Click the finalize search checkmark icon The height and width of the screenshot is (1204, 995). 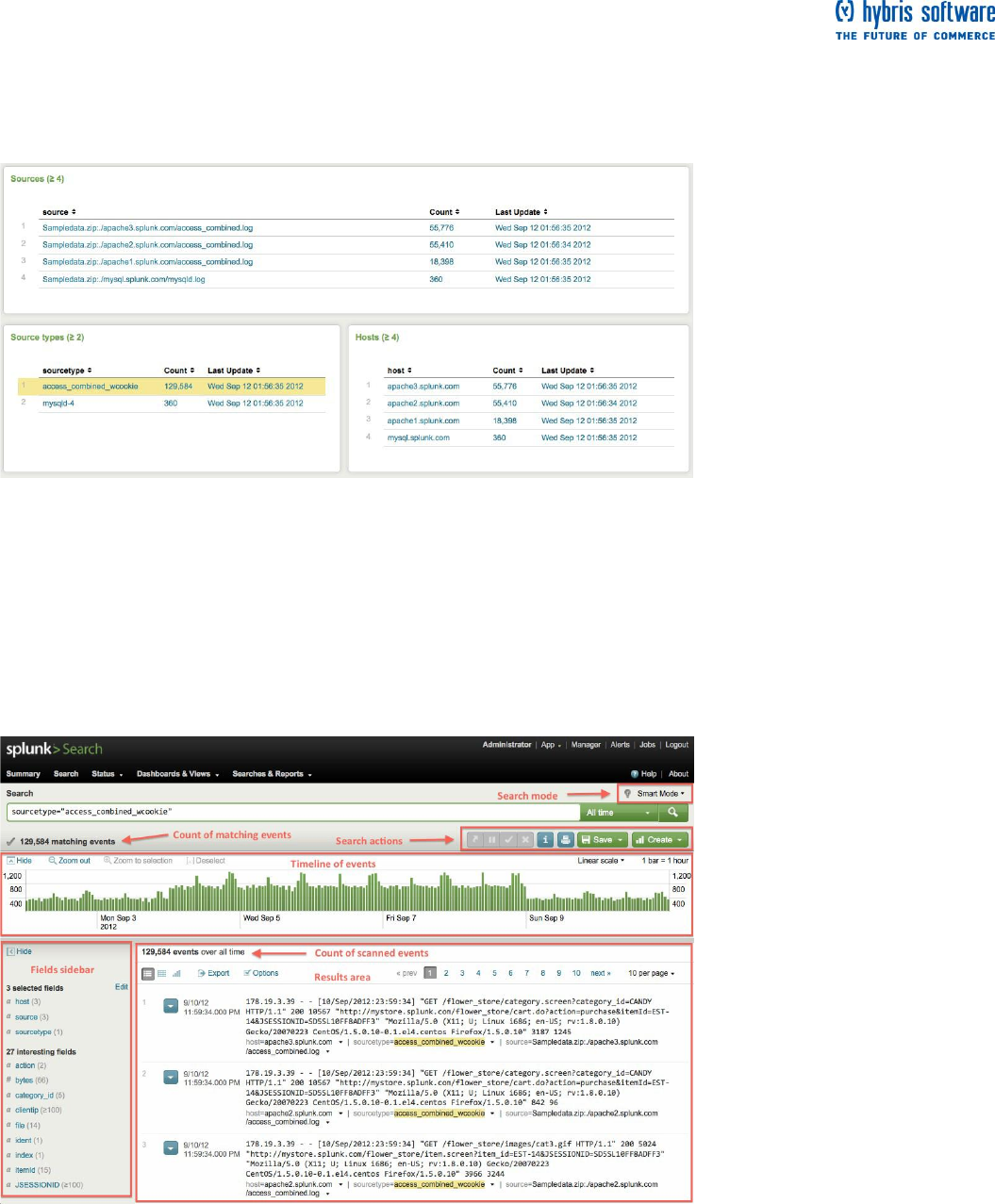pos(508,839)
